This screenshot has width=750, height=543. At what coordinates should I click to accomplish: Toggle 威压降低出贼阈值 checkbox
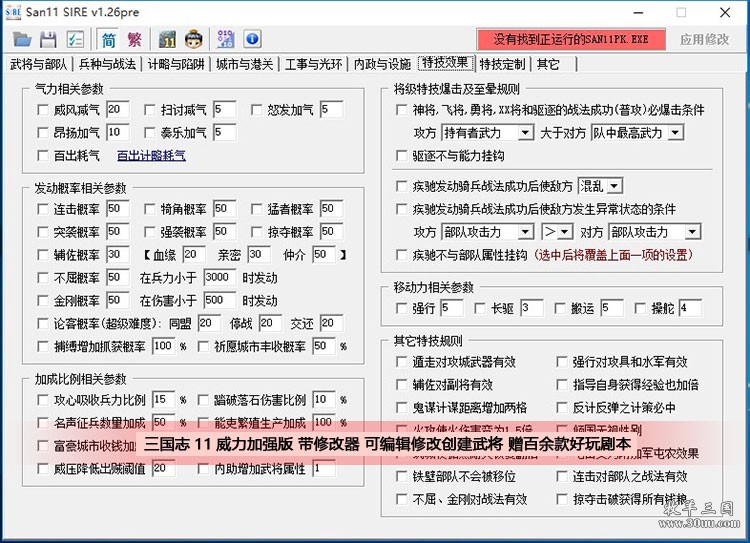pyautogui.click(x=43, y=469)
